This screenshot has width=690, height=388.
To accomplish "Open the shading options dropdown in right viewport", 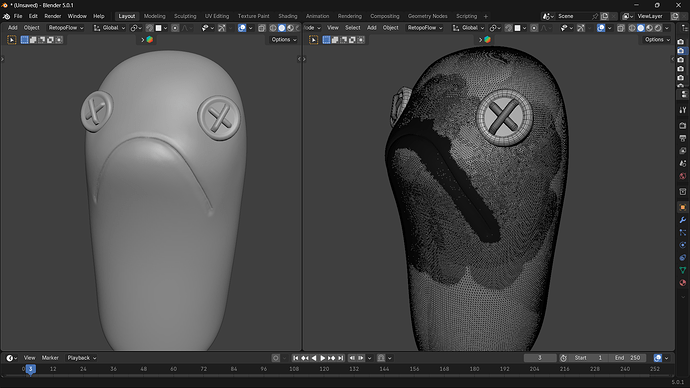I will tap(667, 28).
